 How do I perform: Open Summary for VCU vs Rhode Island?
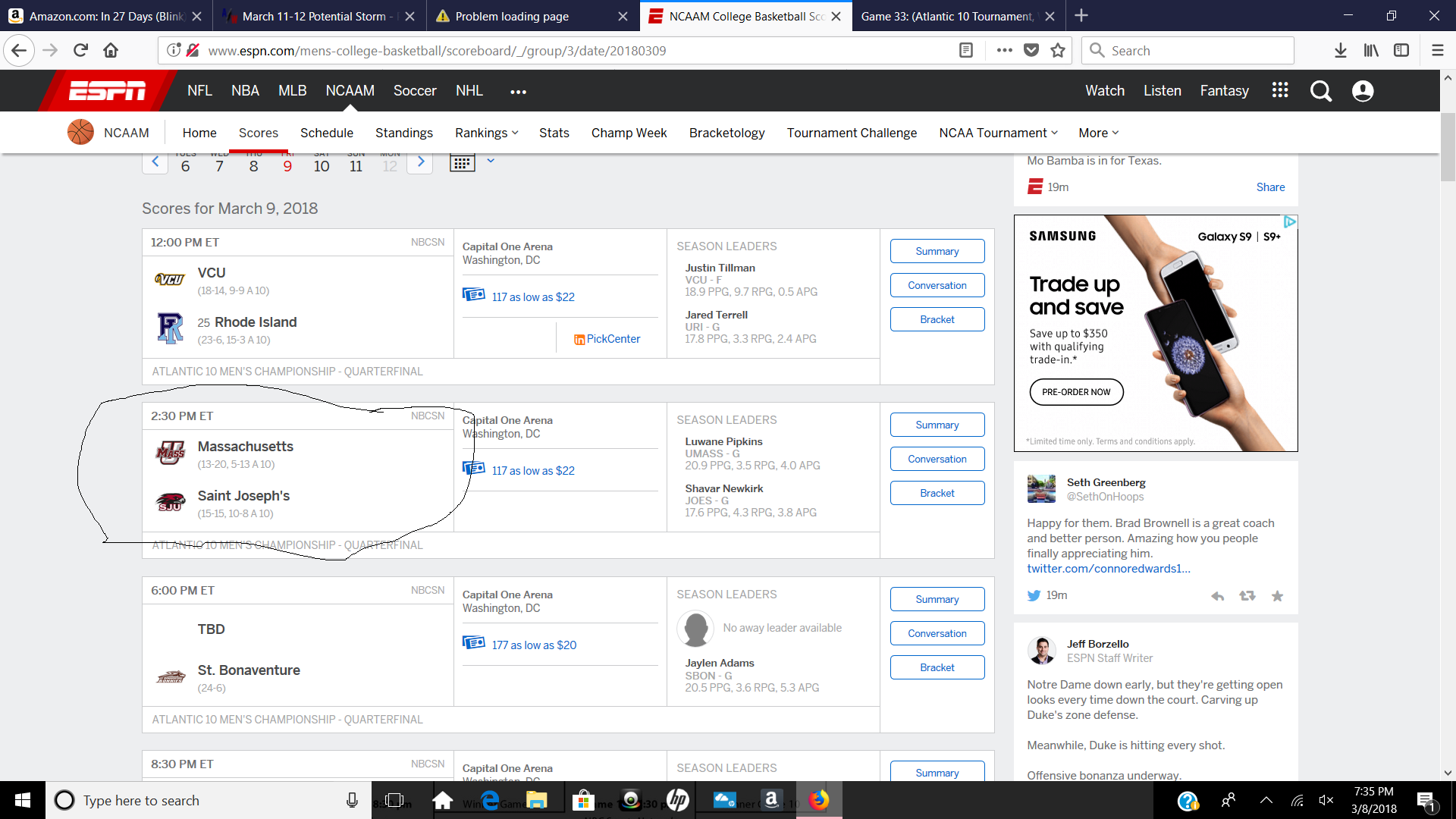[x=937, y=251]
